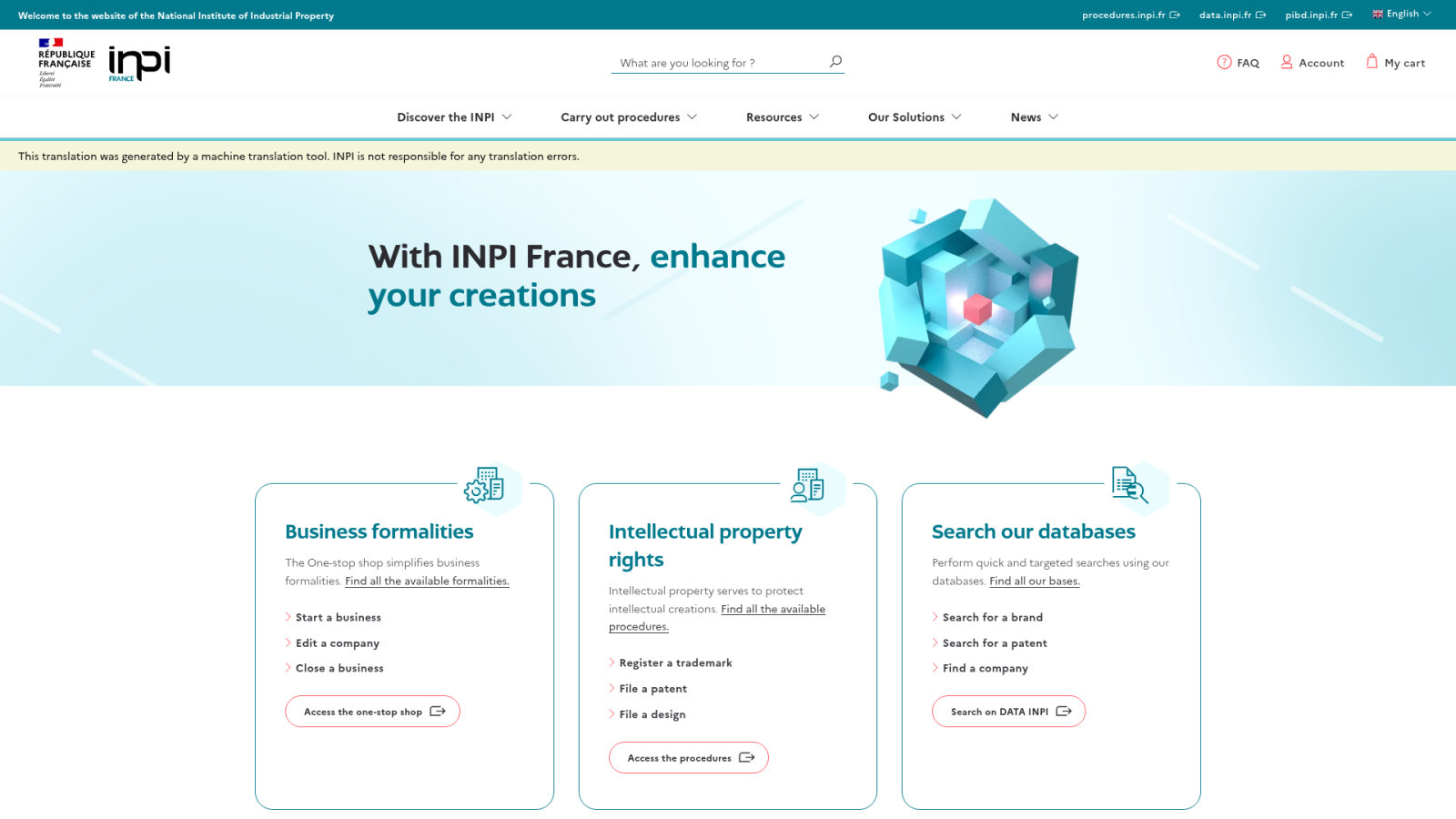
Task: Select Close a business link
Action: pos(339,668)
